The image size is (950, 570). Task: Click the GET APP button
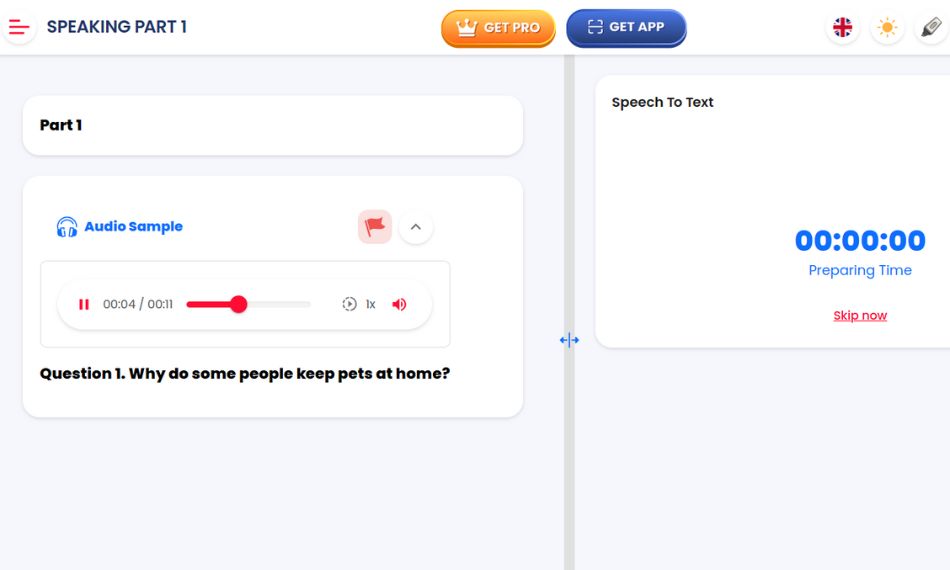(626, 27)
